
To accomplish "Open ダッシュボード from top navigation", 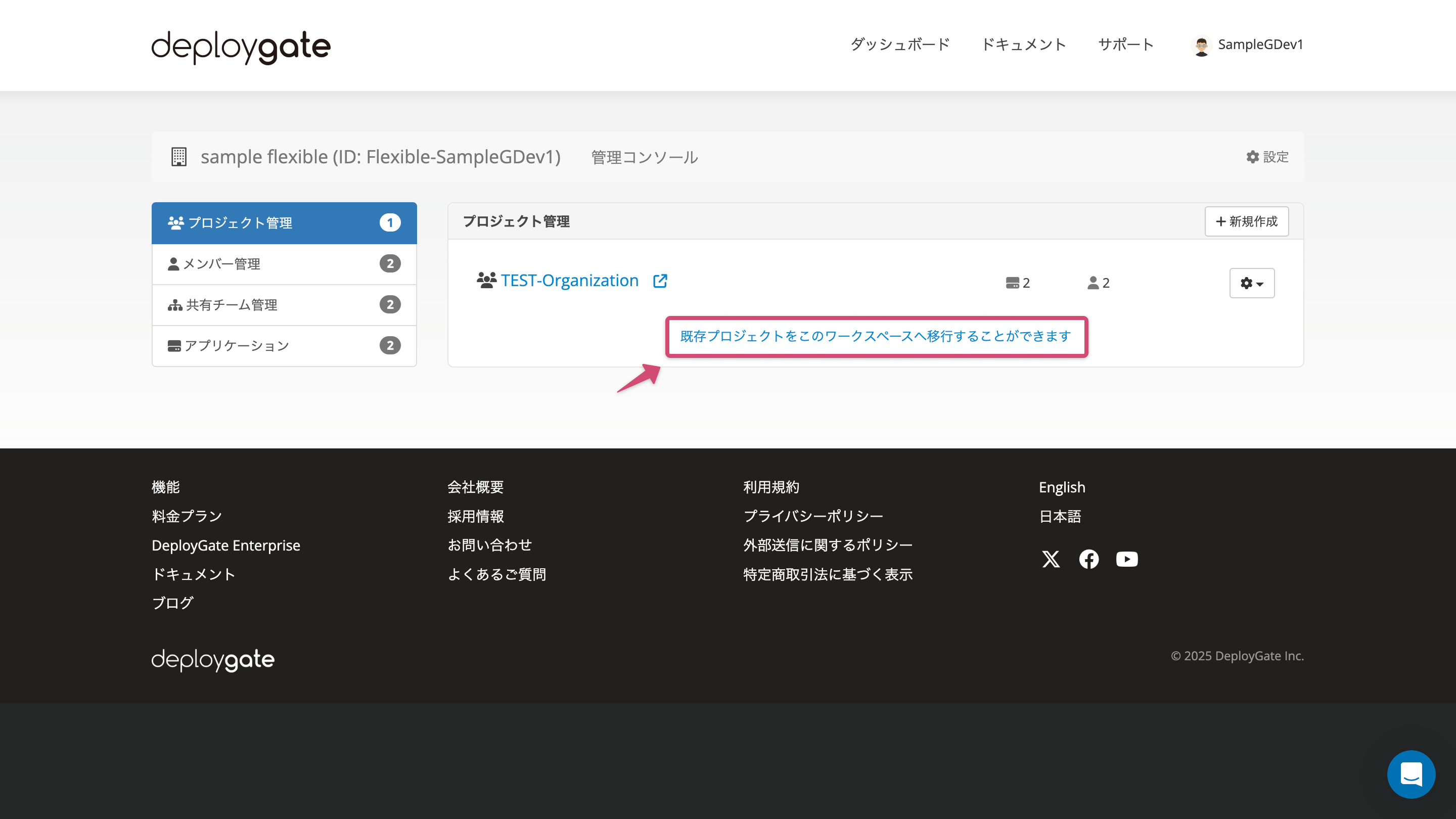I will click(x=899, y=44).
